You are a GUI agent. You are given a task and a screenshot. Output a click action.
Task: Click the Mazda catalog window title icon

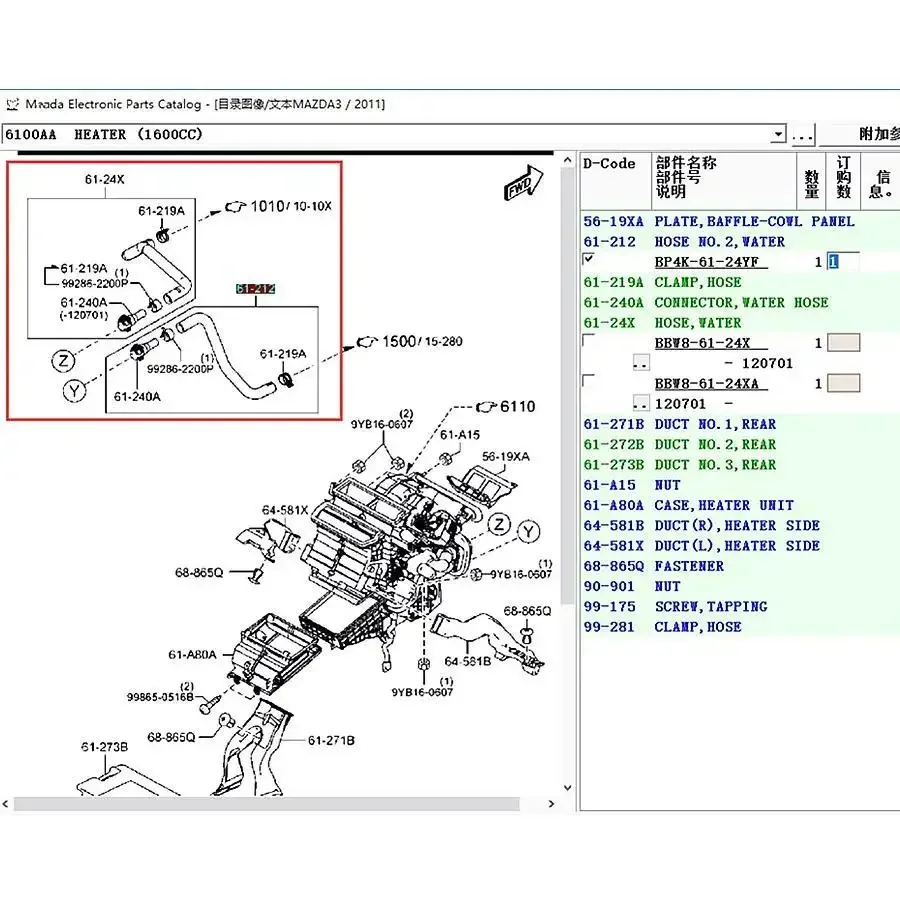(x=13, y=104)
